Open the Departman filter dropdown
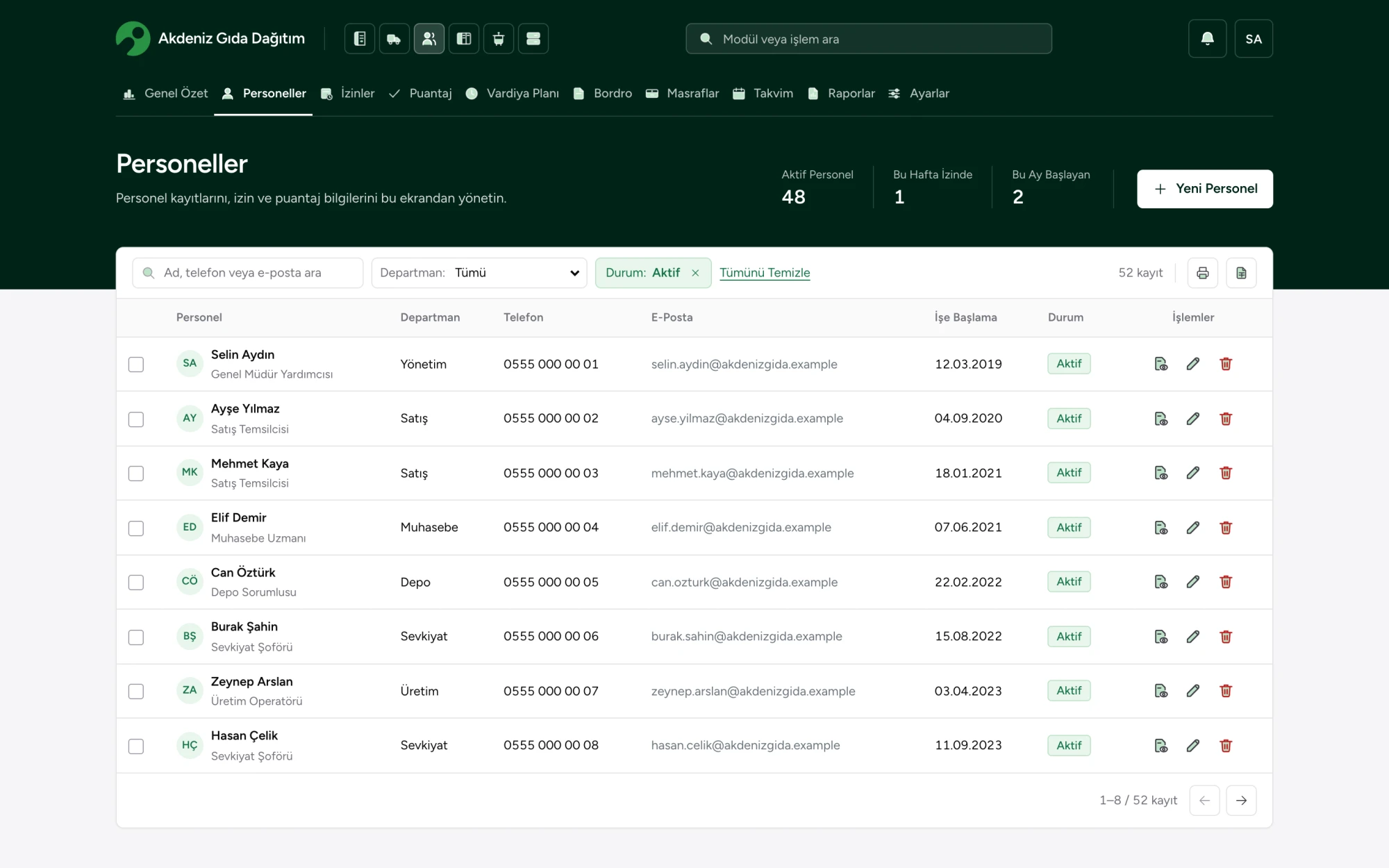 pos(479,273)
